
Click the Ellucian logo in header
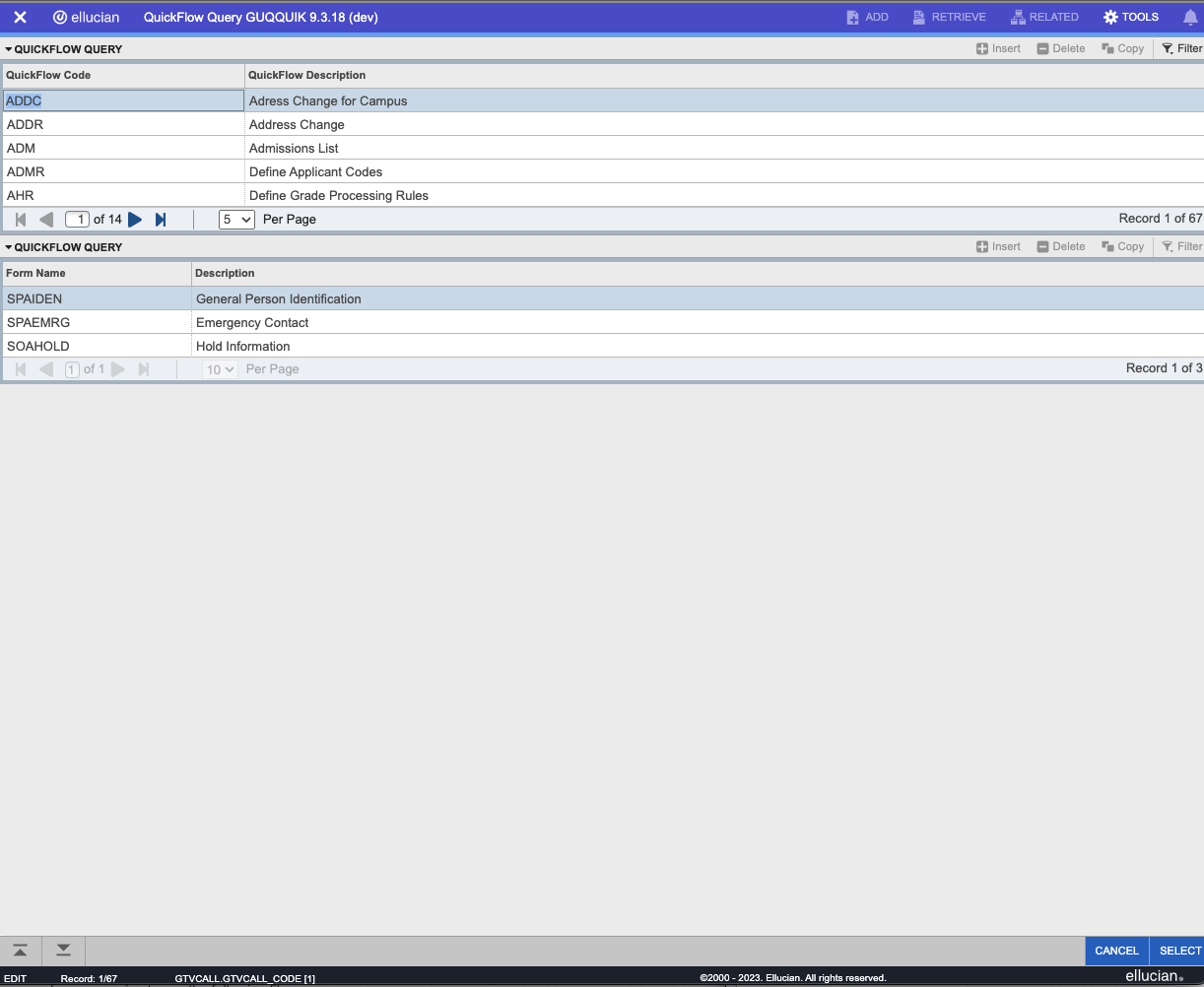tap(87, 17)
